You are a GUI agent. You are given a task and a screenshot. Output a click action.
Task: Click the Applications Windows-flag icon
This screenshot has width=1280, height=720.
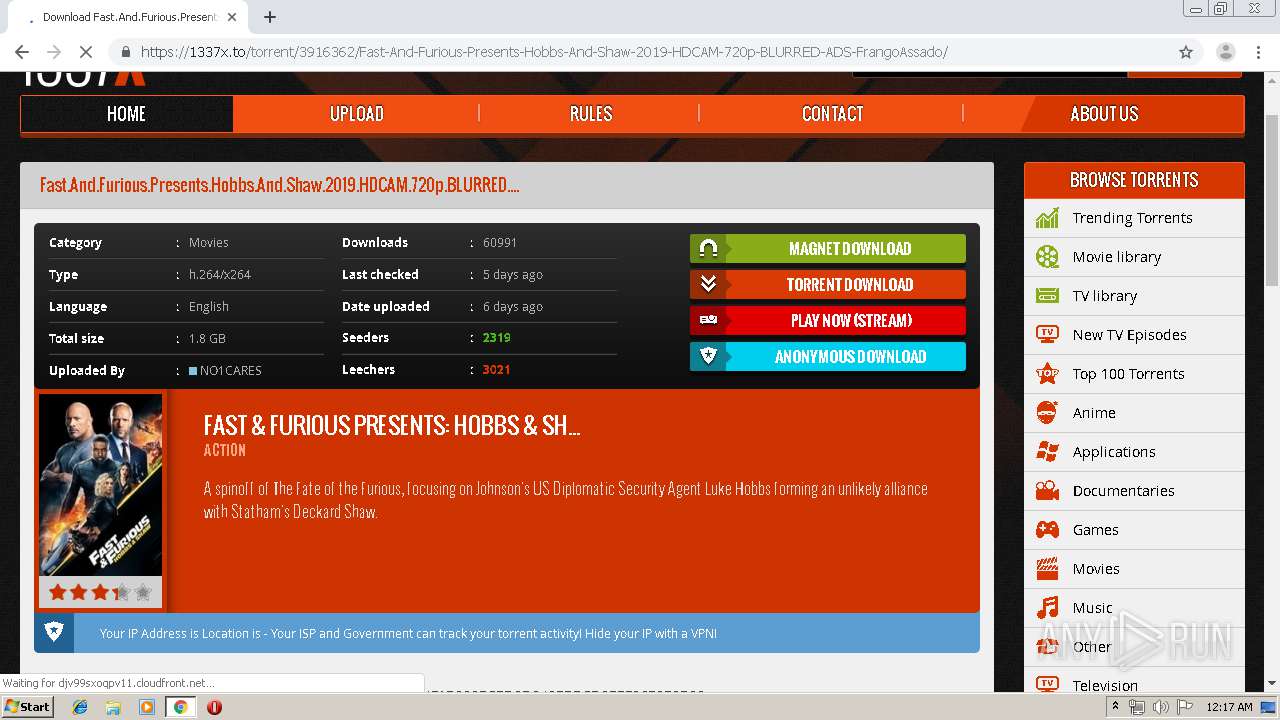(1047, 452)
